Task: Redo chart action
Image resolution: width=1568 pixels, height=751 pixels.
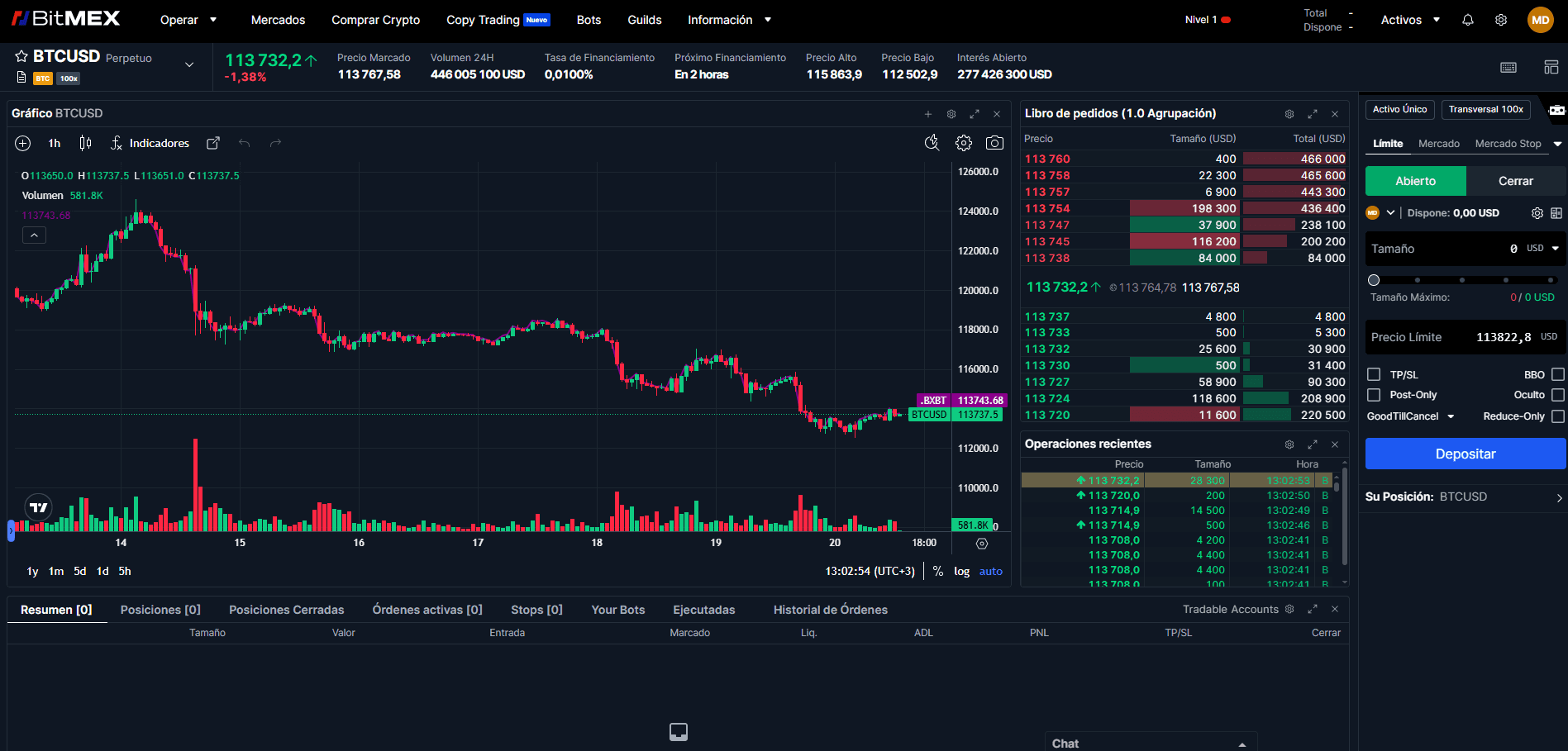Action: coord(276,143)
